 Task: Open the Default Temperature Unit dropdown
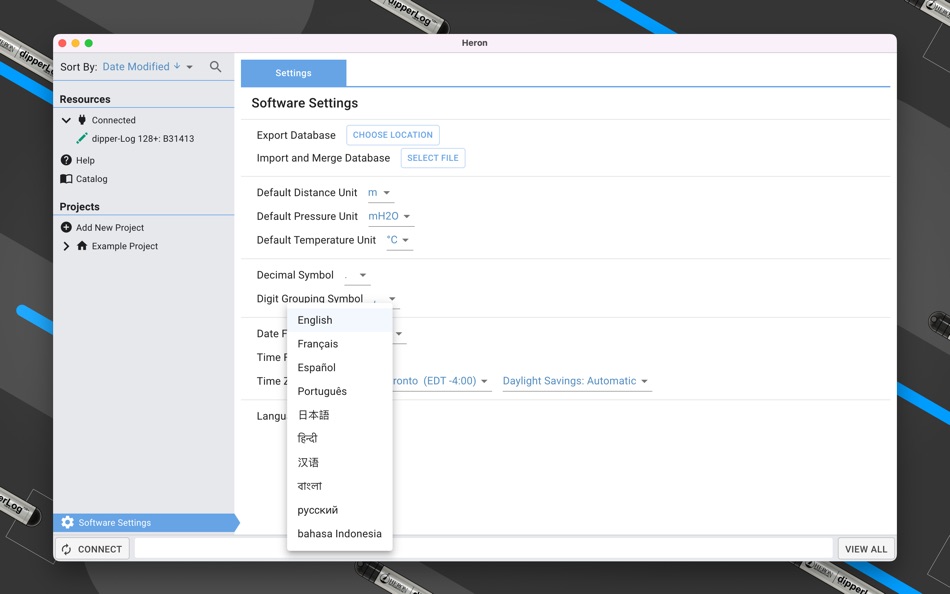click(x=399, y=240)
